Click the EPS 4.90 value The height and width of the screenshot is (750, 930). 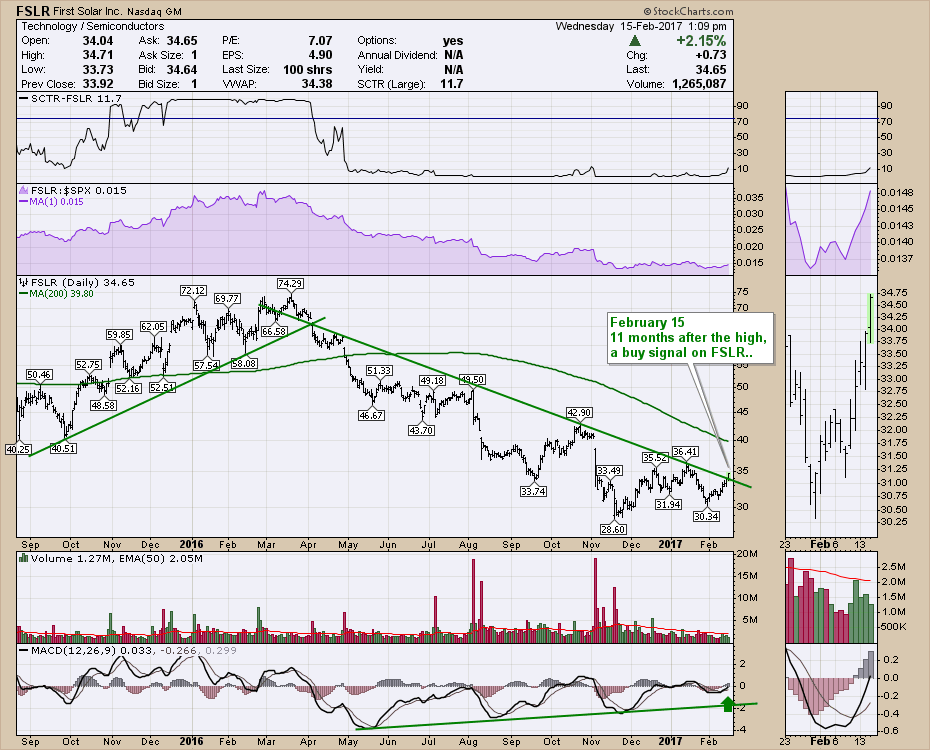320,55
